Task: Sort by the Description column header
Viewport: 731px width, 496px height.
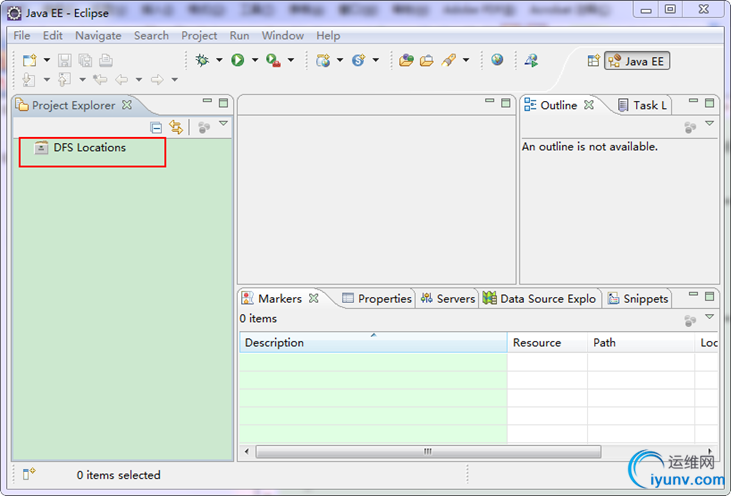Action: [373, 342]
